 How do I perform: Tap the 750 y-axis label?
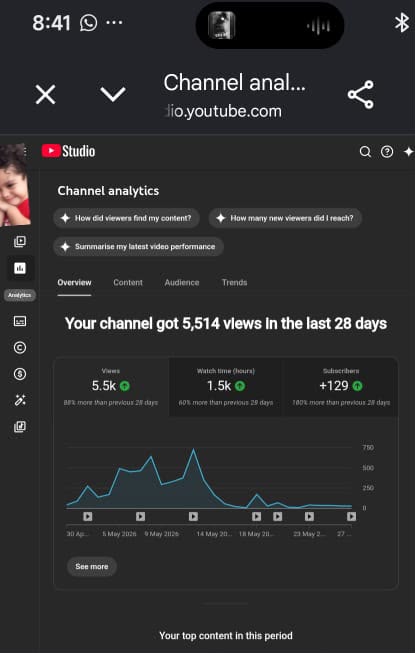[x=368, y=448]
